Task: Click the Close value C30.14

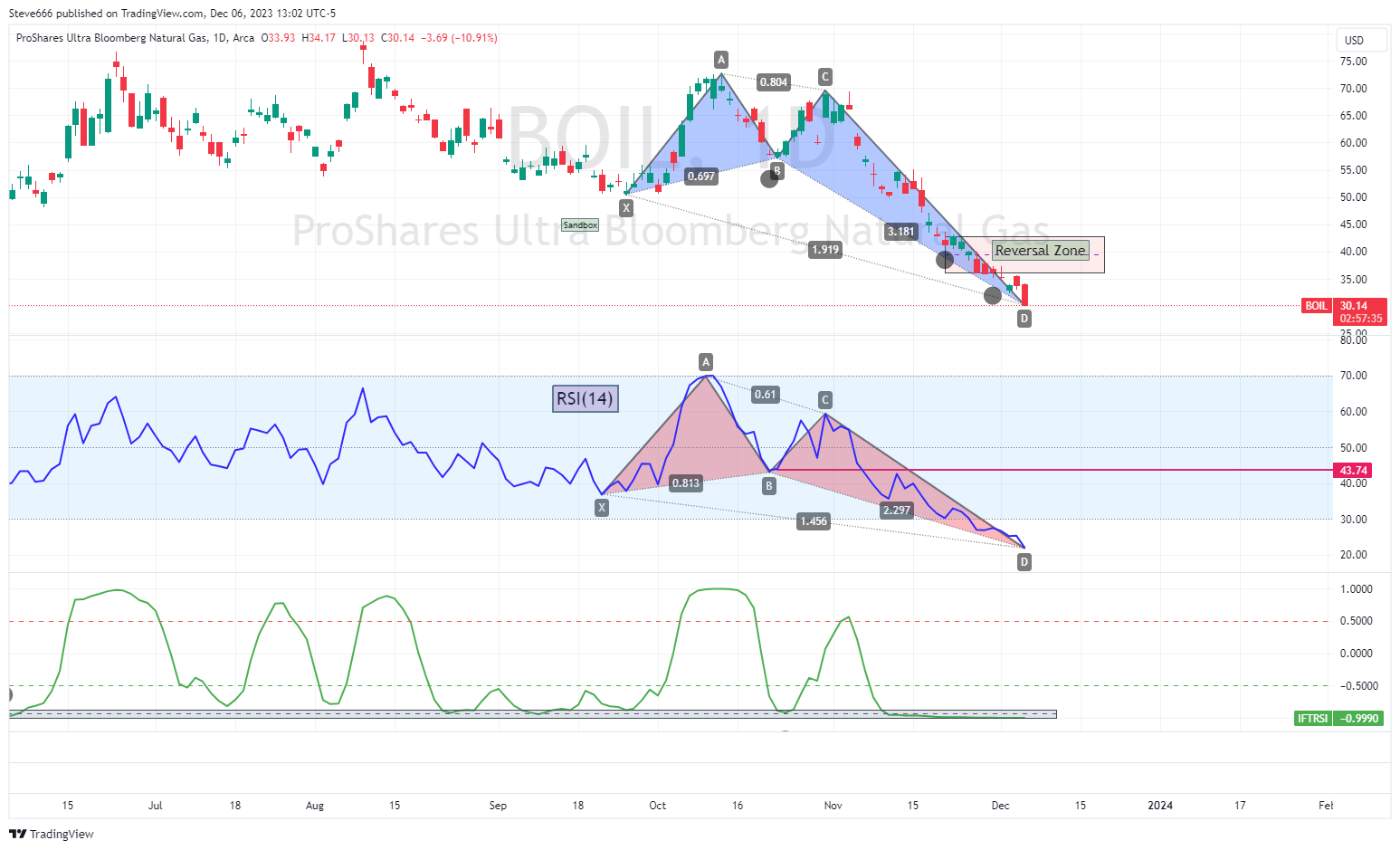Action: (398, 38)
